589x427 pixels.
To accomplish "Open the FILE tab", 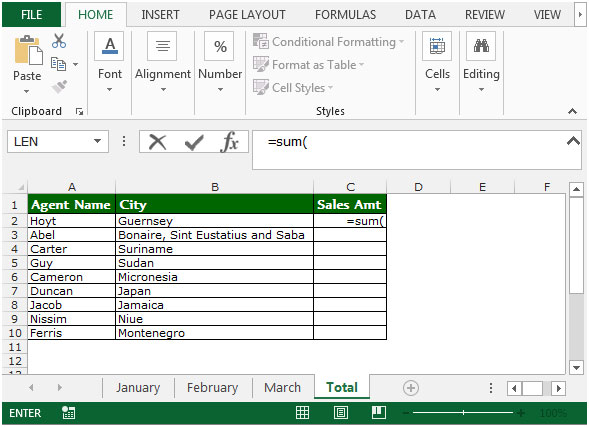I will click(x=32, y=15).
